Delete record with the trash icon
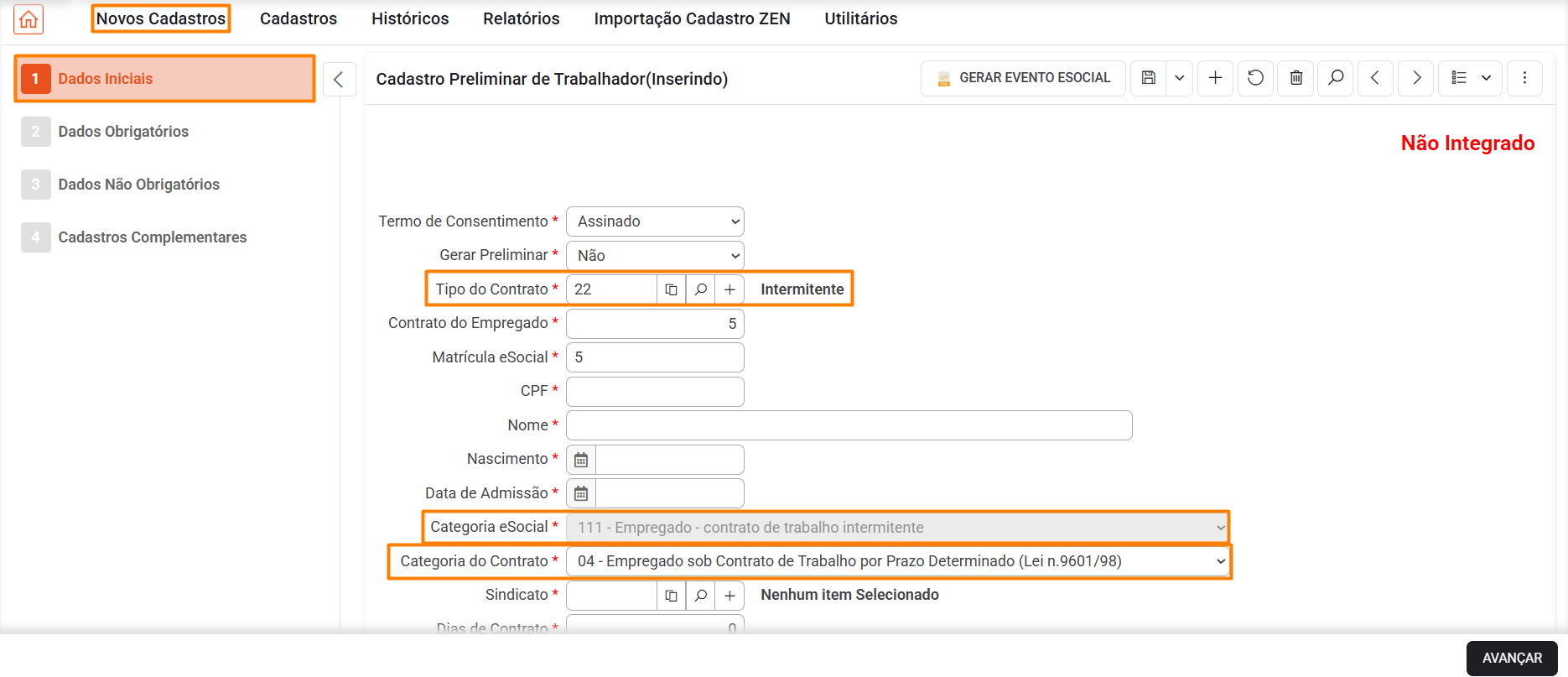Image resolution: width=1568 pixels, height=677 pixels. (x=1295, y=78)
